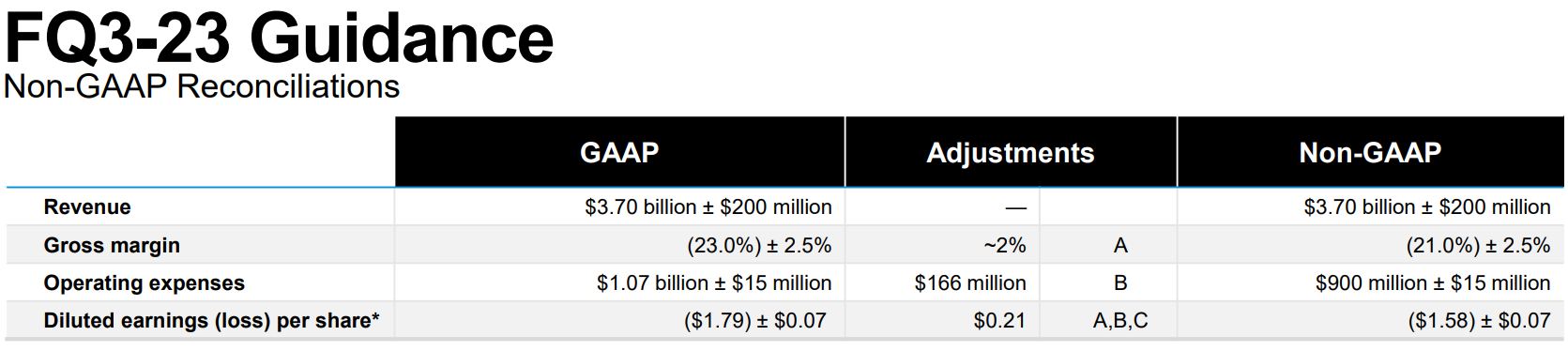This screenshot has width=1568, height=351.
Task: Click GAAP gross margin (23.0%) cell
Action: (x=759, y=245)
